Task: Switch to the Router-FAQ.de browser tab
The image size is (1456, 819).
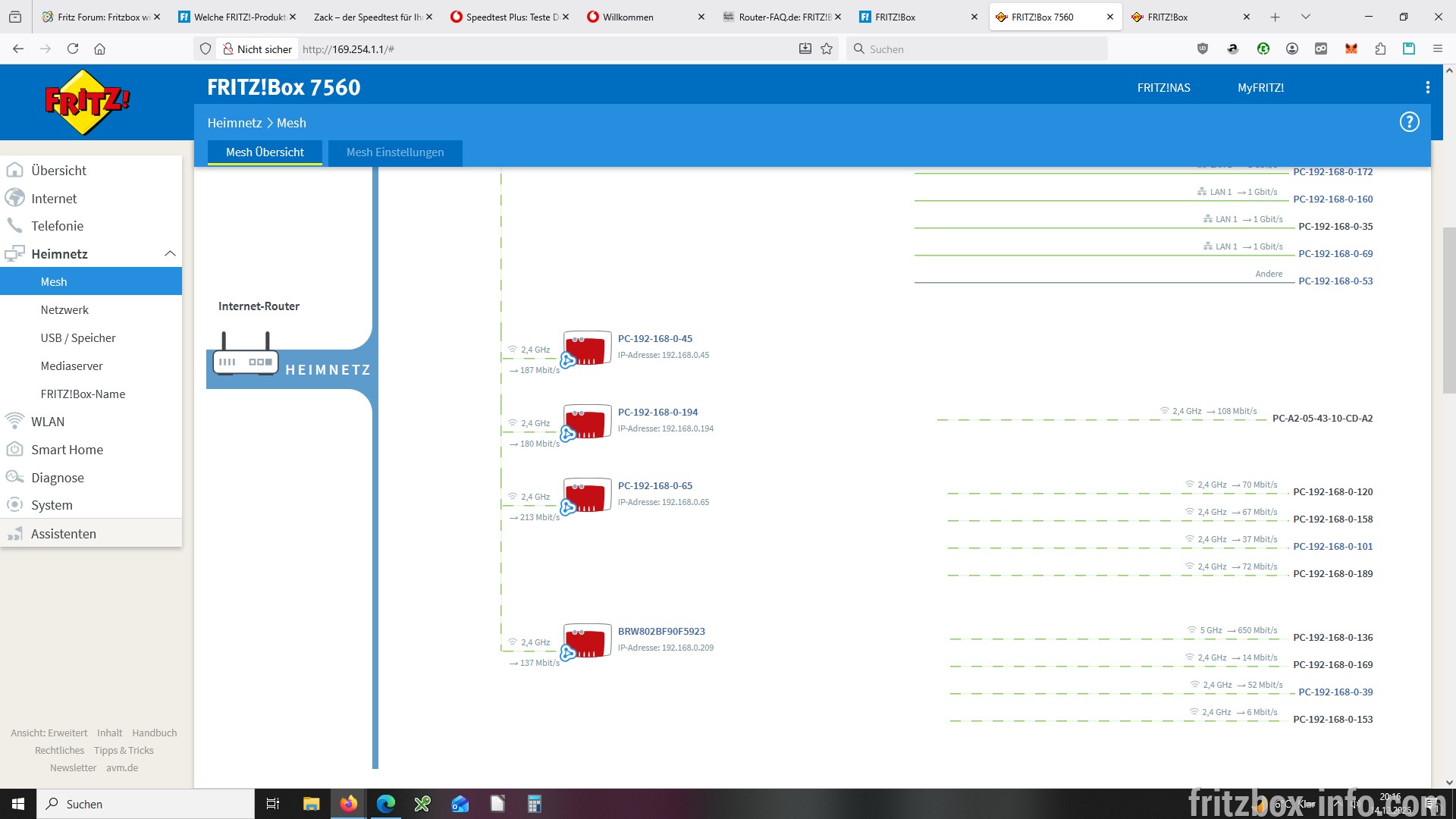Action: click(782, 17)
